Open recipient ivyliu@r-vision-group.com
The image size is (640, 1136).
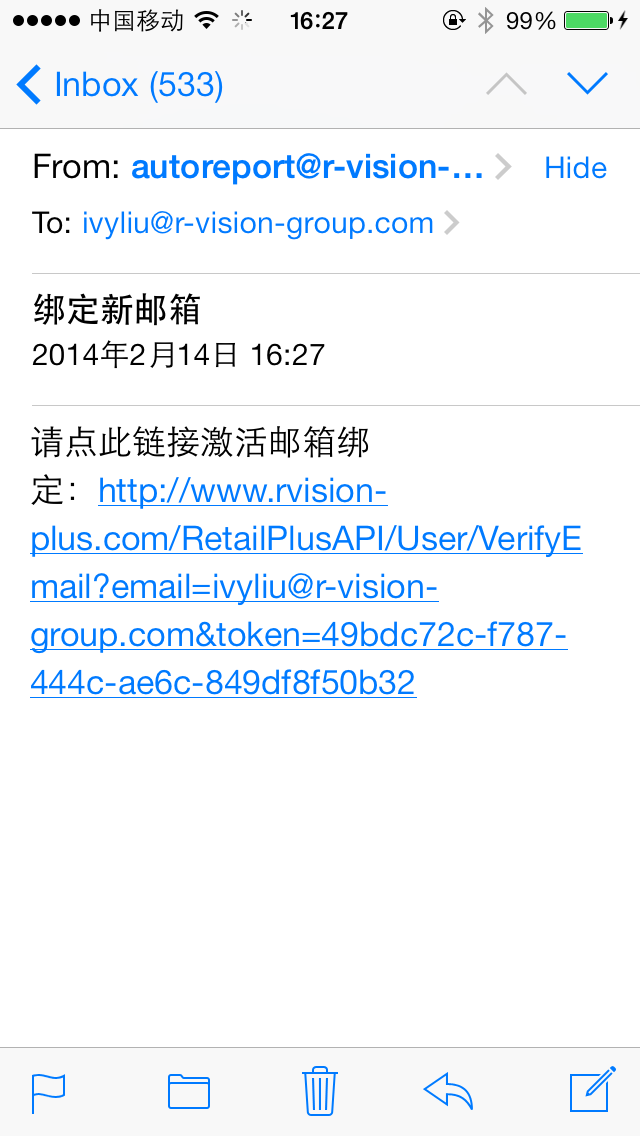[257, 223]
